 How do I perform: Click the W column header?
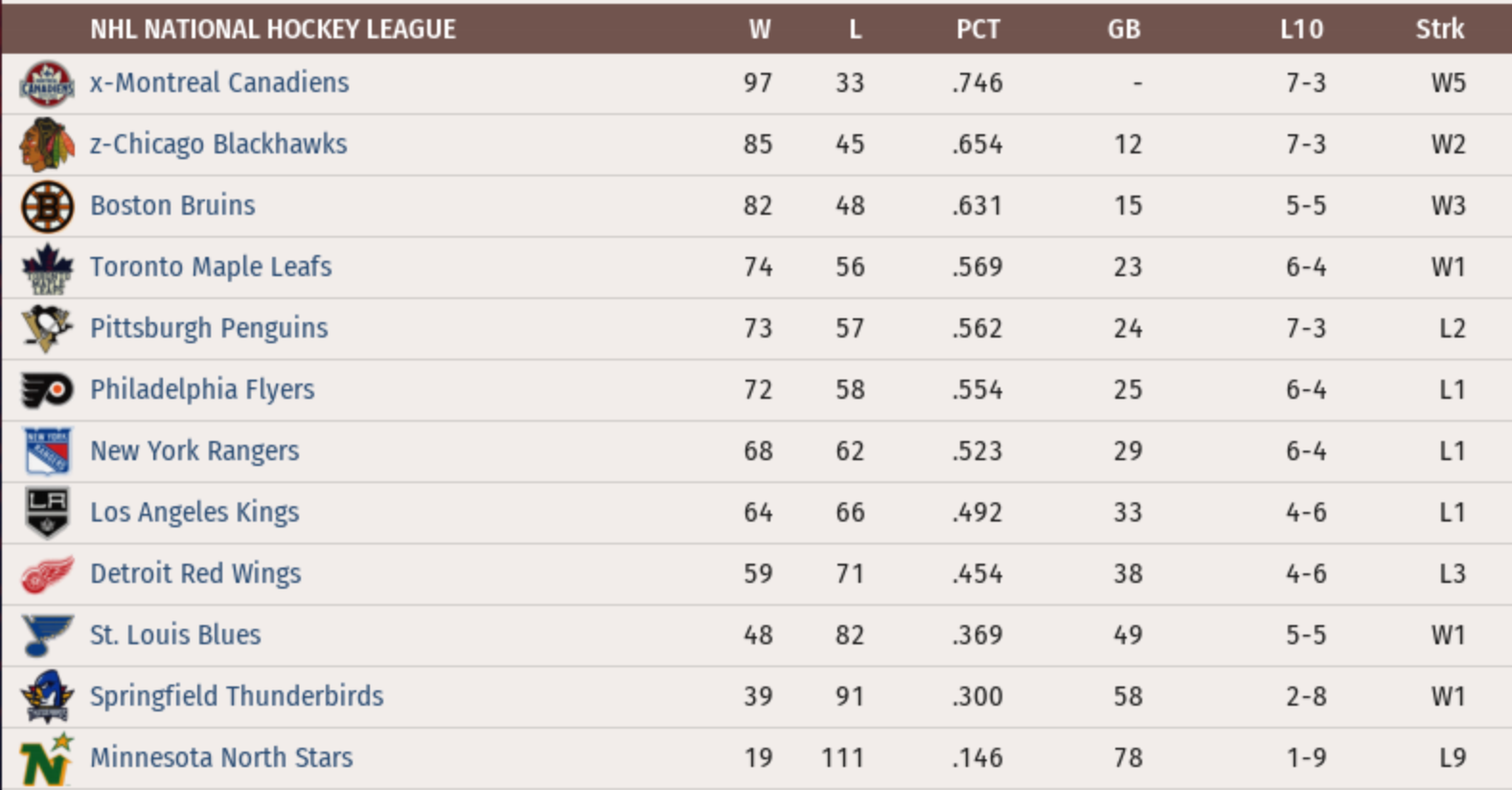pos(759,30)
